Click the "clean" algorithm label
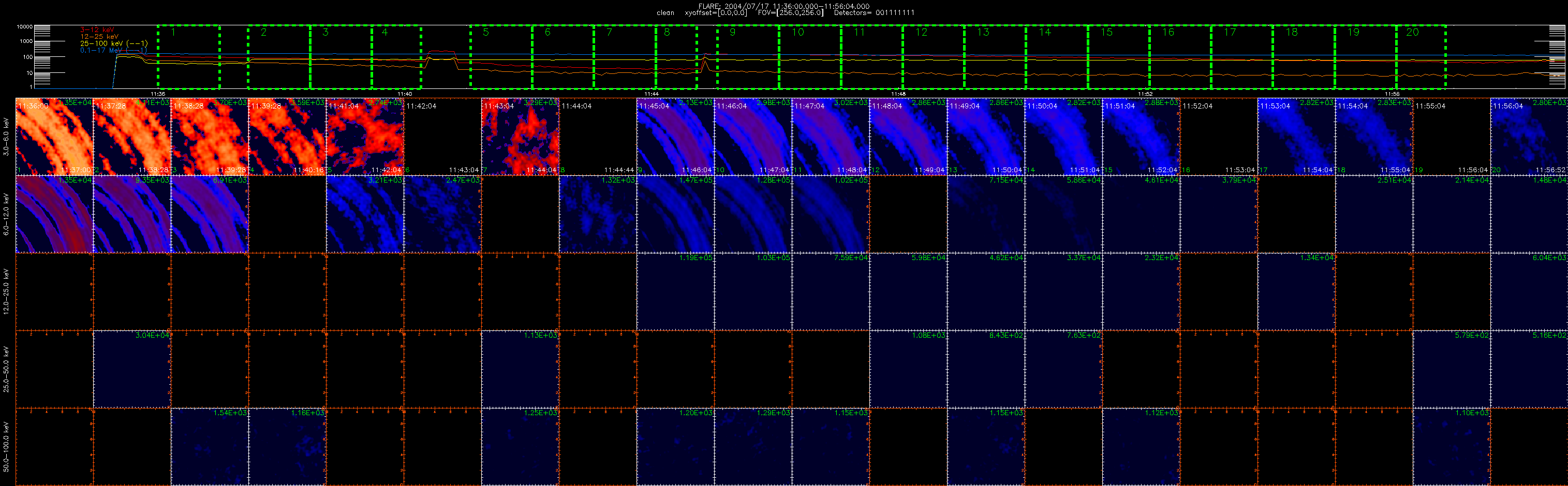The height and width of the screenshot is (486, 1568). [665, 13]
